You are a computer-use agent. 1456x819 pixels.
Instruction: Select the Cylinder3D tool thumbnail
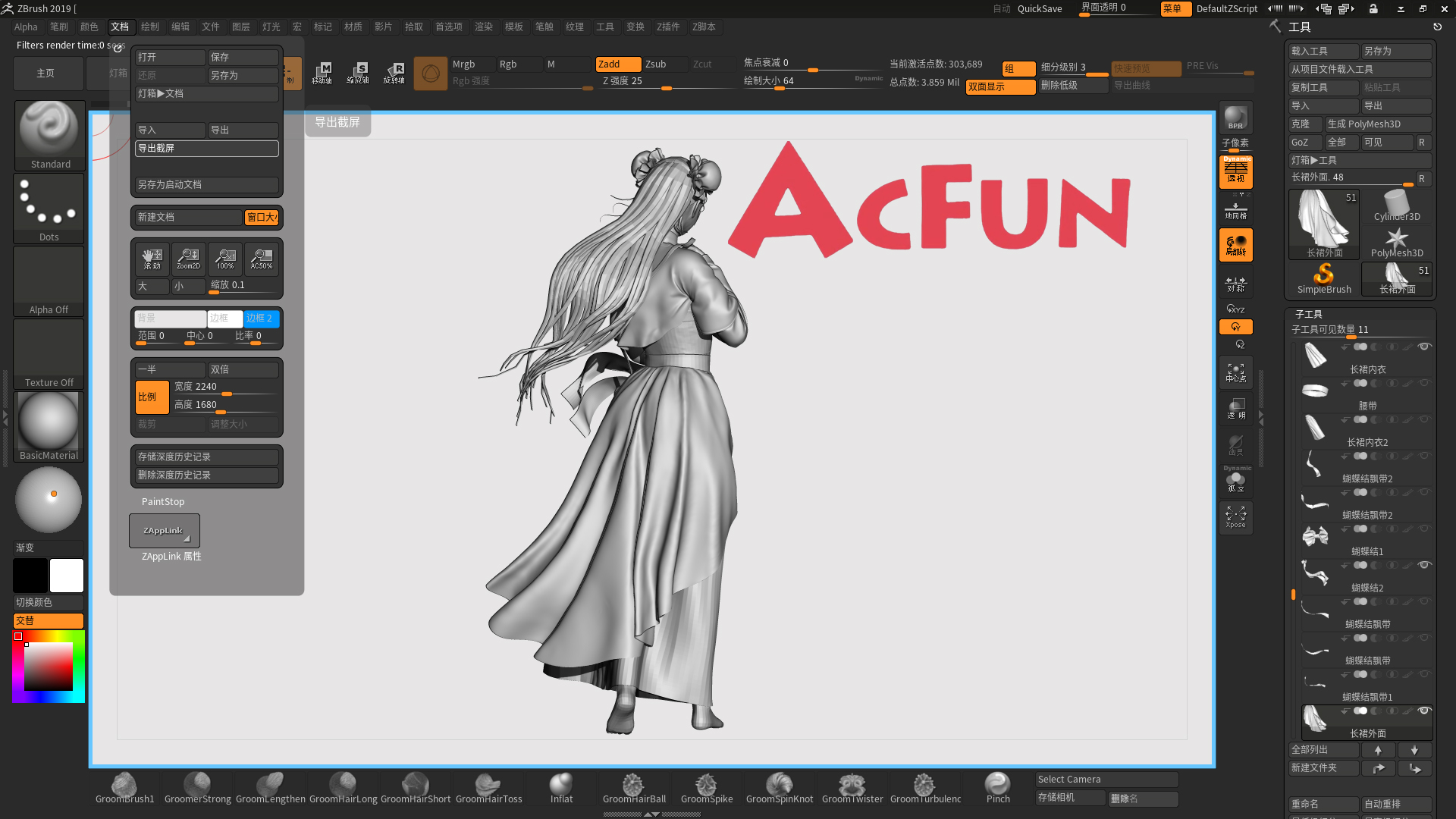pyautogui.click(x=1397, y=206)
